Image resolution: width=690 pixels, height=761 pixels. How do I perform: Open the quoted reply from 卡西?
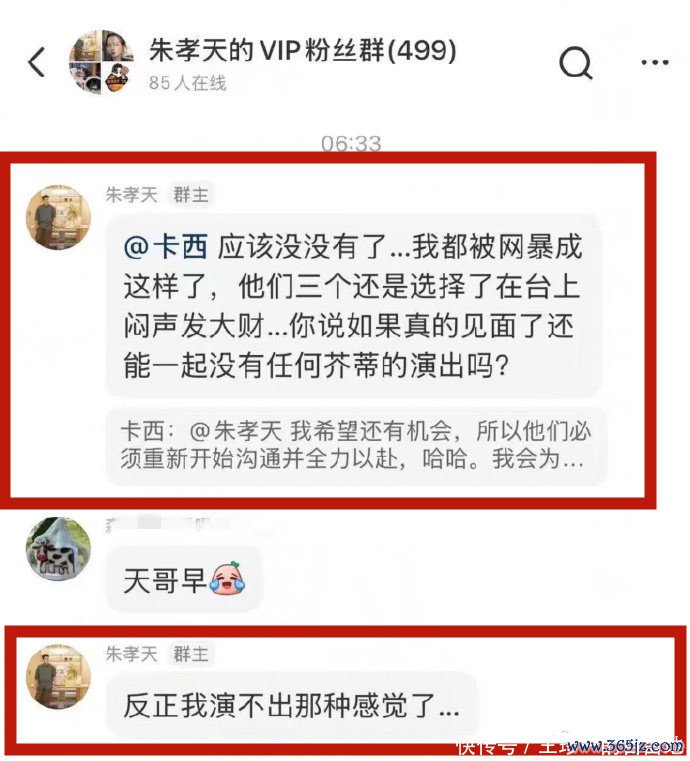pos(355,446)
